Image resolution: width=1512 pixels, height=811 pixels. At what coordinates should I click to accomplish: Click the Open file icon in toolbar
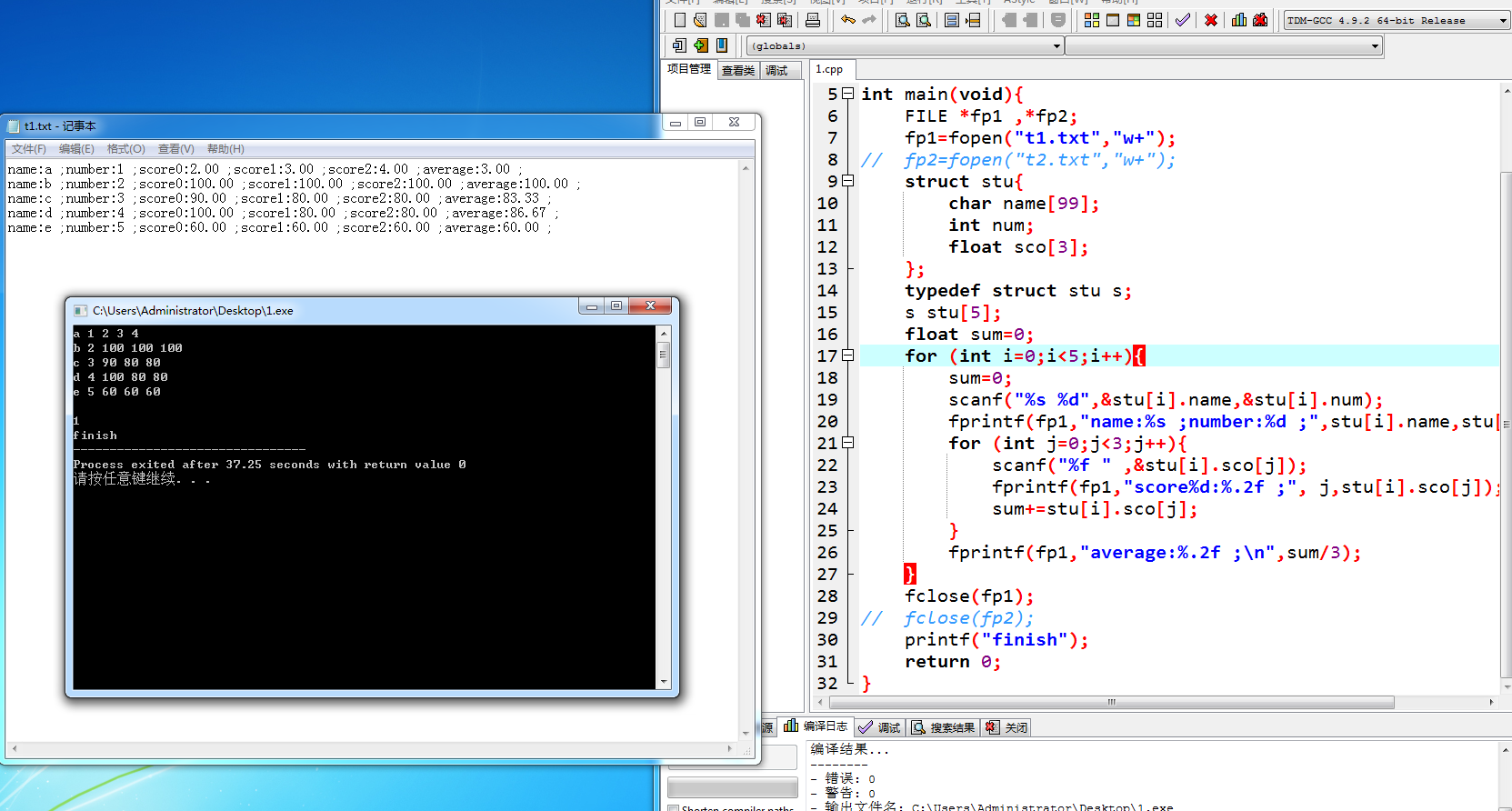700,20
